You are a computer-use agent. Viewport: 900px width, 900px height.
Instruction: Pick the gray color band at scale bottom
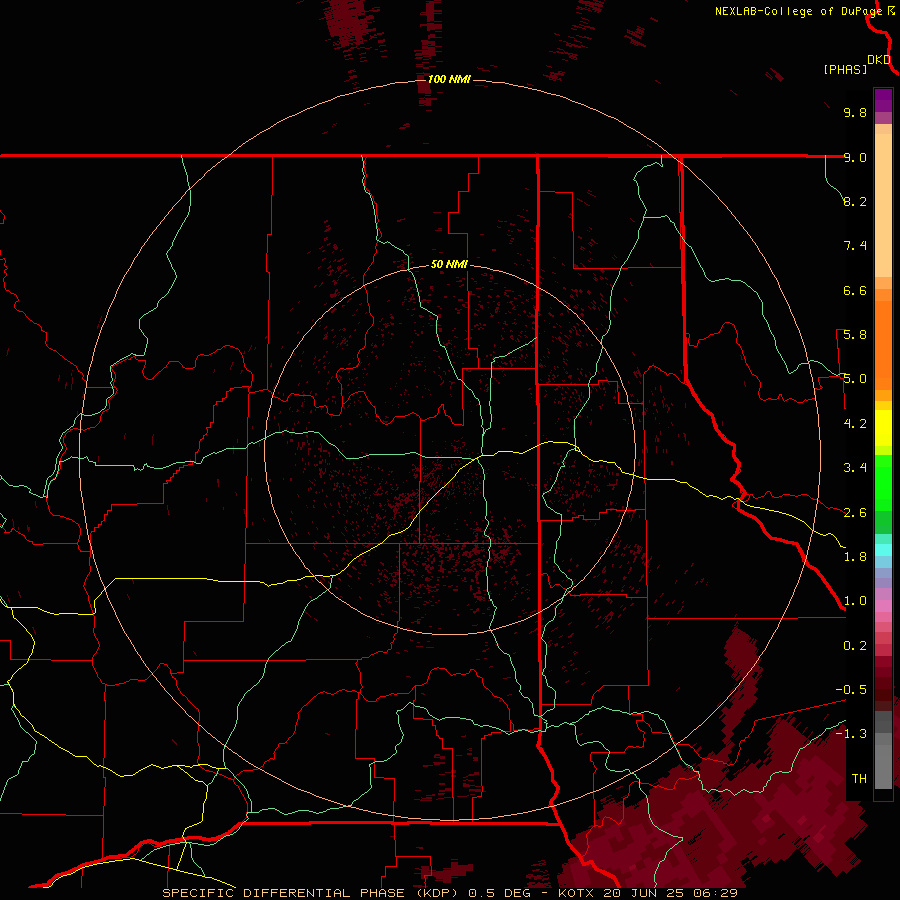click(x=883, y=763)
